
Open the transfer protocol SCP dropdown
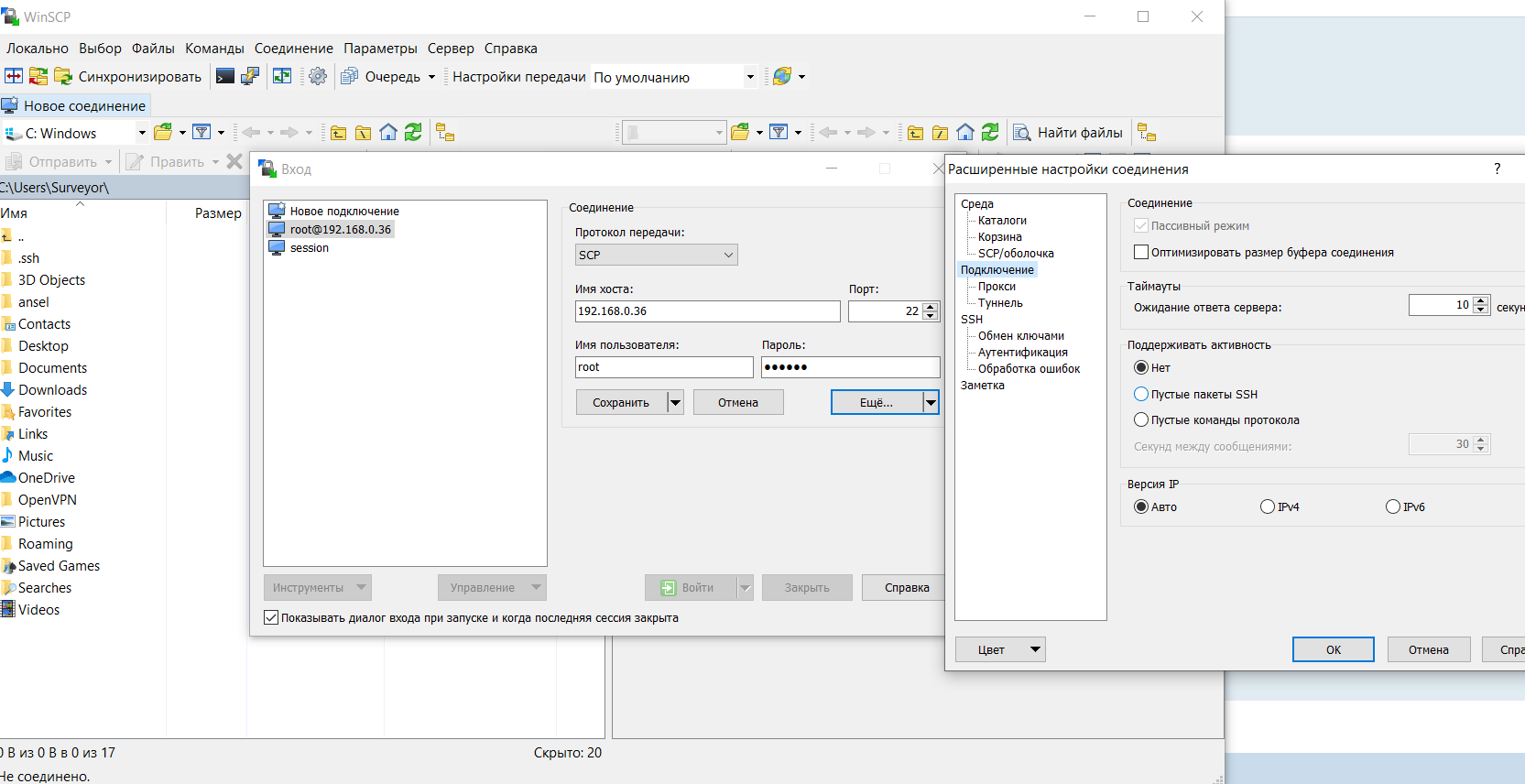tap(656, 255)
